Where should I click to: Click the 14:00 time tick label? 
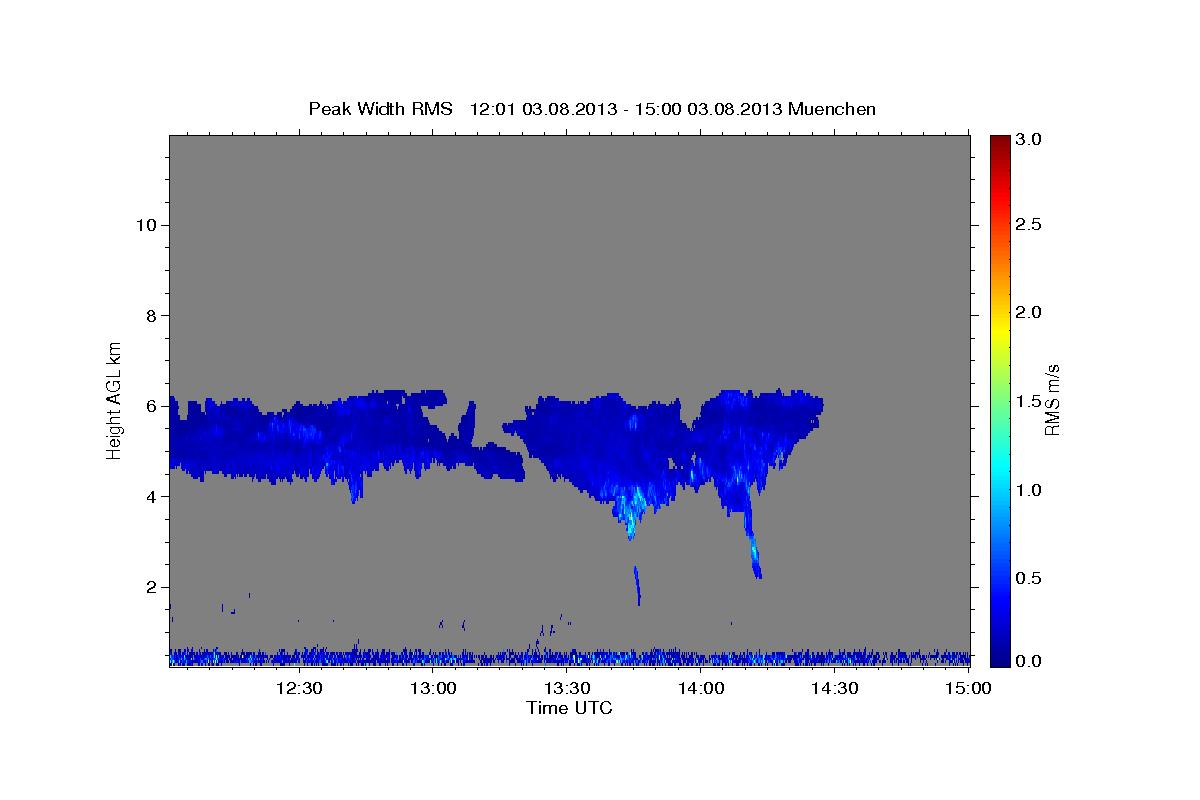tap(702, 688)
